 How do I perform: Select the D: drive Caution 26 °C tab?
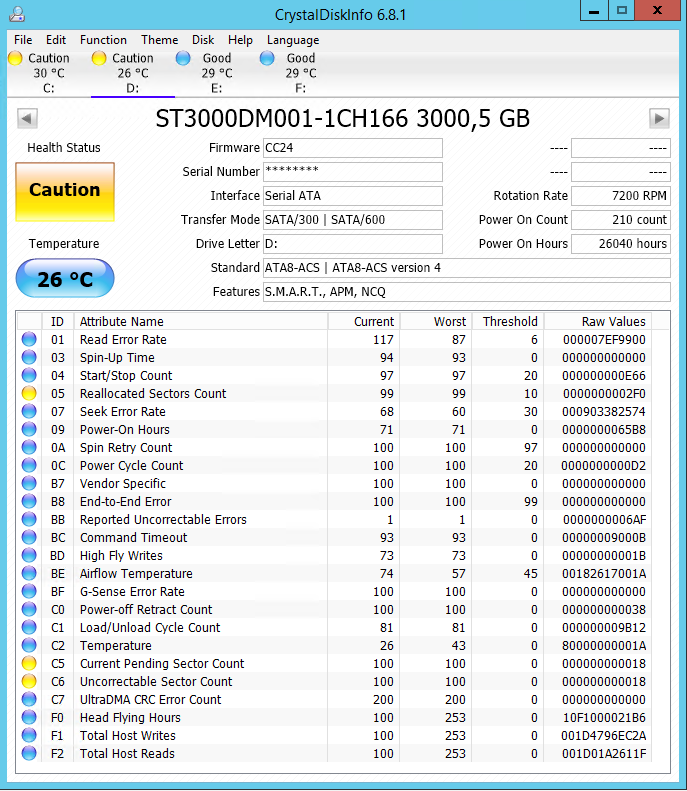tap(133, 73)
